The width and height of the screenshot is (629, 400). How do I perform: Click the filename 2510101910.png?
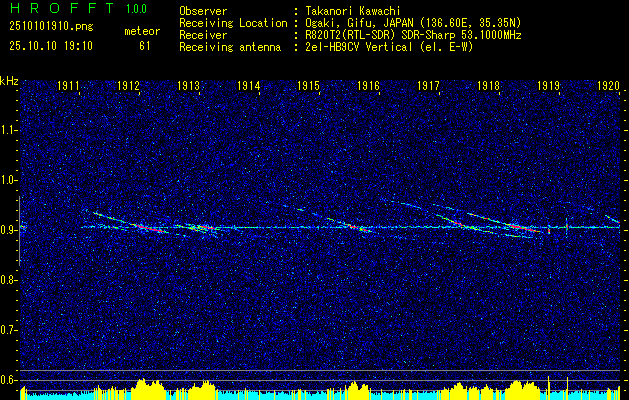tap(51, 27)
